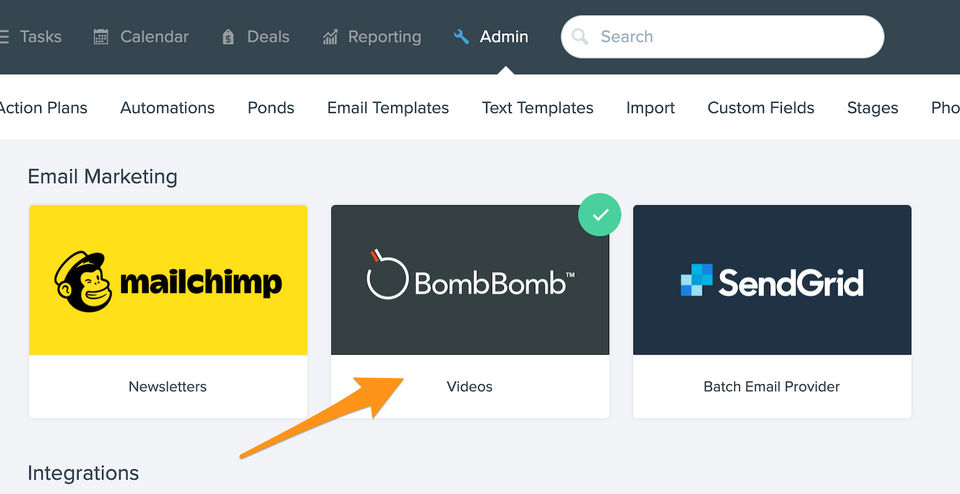The width and height of the screenshot is (960, 494).
Task: Go to the Email Templates tab
Action: (388, 108)
